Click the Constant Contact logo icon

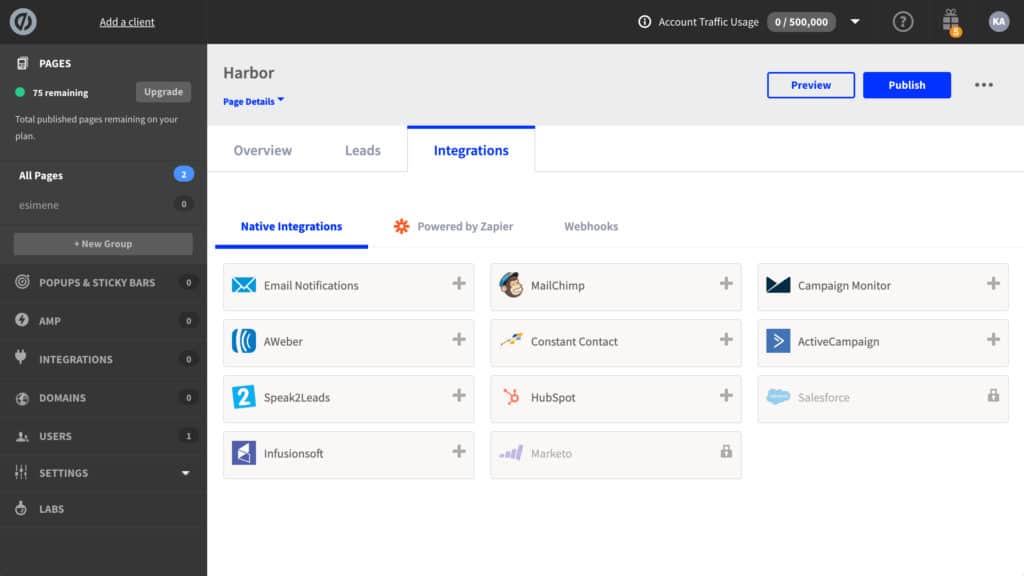511,340
